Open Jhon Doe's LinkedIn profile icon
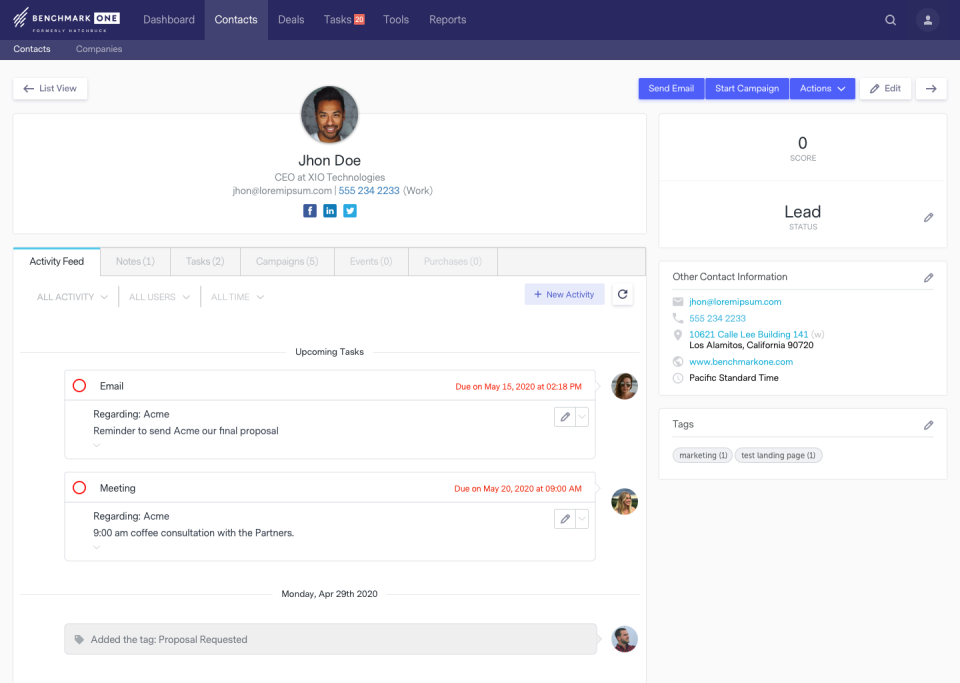Image resolution: width=960 pixels, height=683 pixels. click(330, 211)
